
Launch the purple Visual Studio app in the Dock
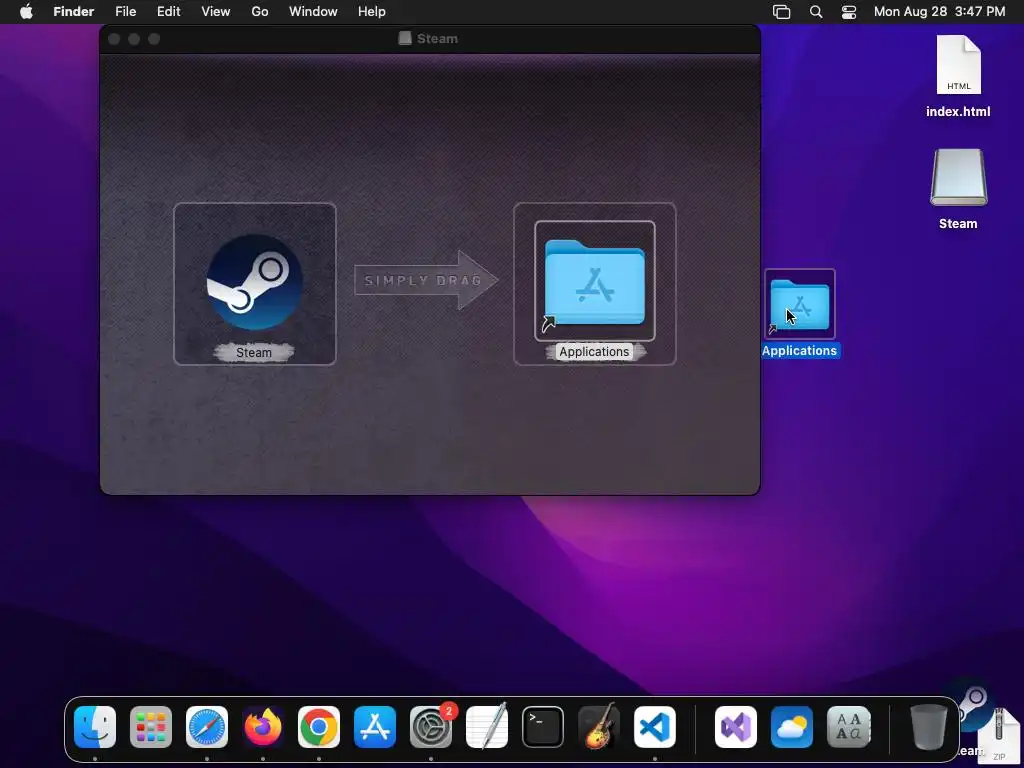(x=736, y=727)
